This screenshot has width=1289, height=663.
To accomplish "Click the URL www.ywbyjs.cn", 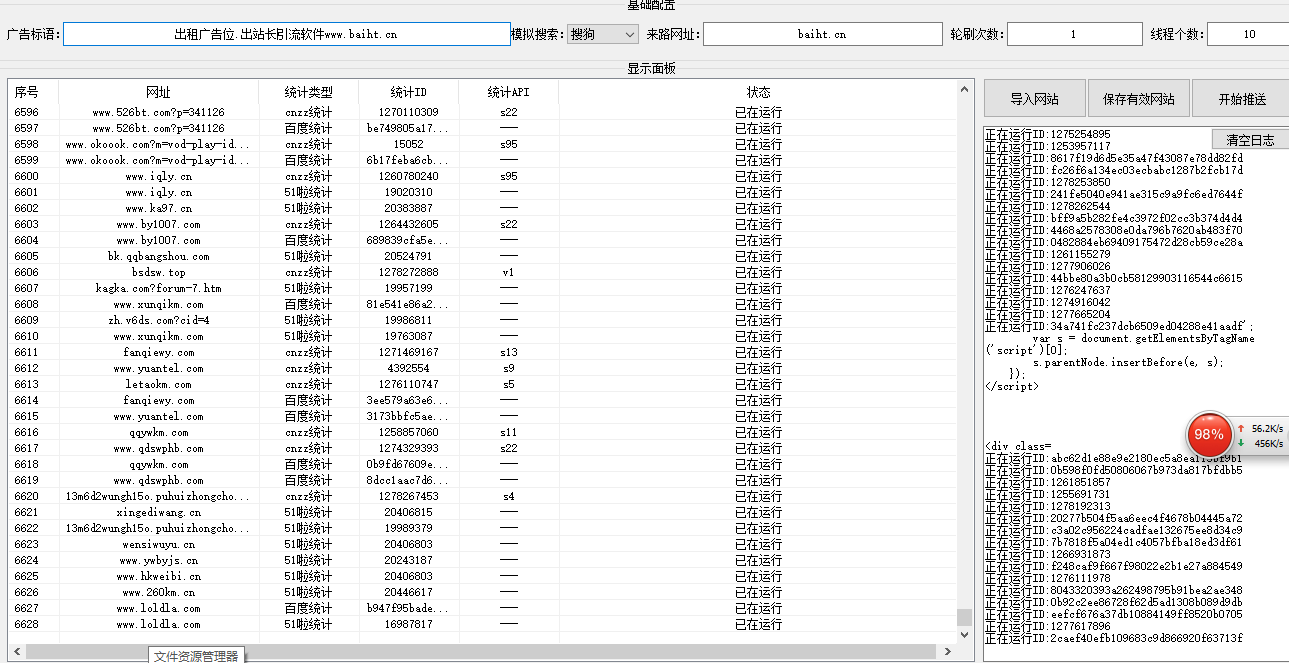I will (158, 560).
